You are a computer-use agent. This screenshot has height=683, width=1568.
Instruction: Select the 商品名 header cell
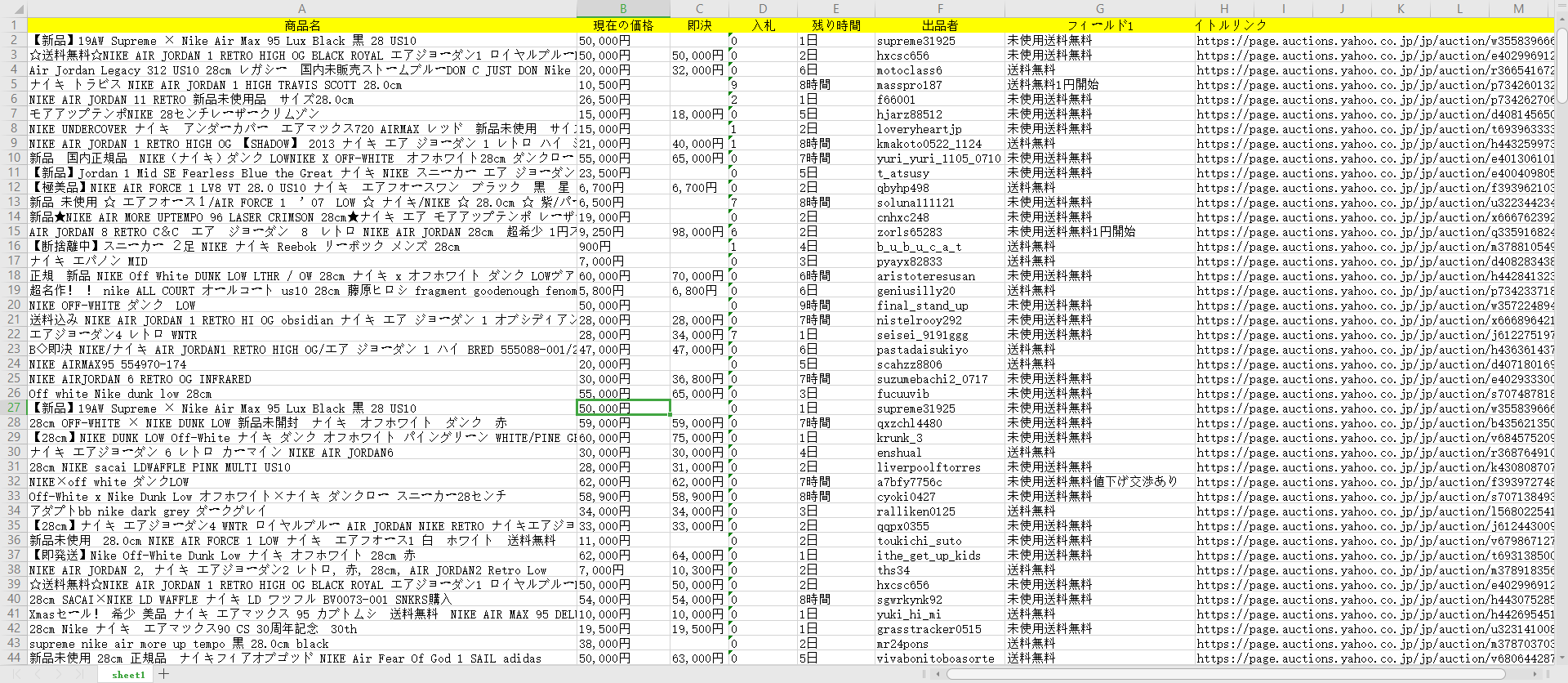[301, 25]
